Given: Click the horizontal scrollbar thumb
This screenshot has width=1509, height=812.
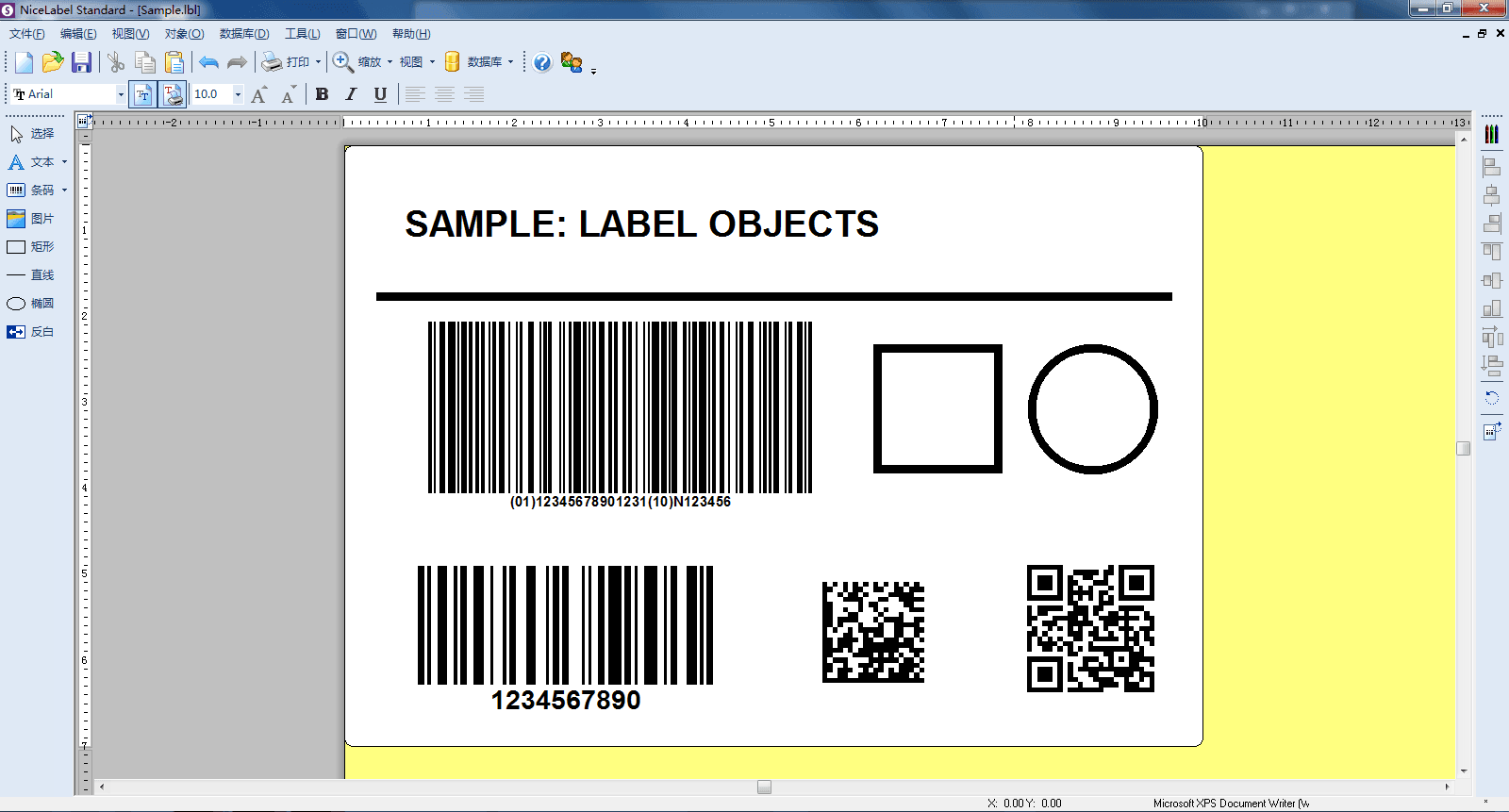Looking at the screenshot, I should pos(764,787).
